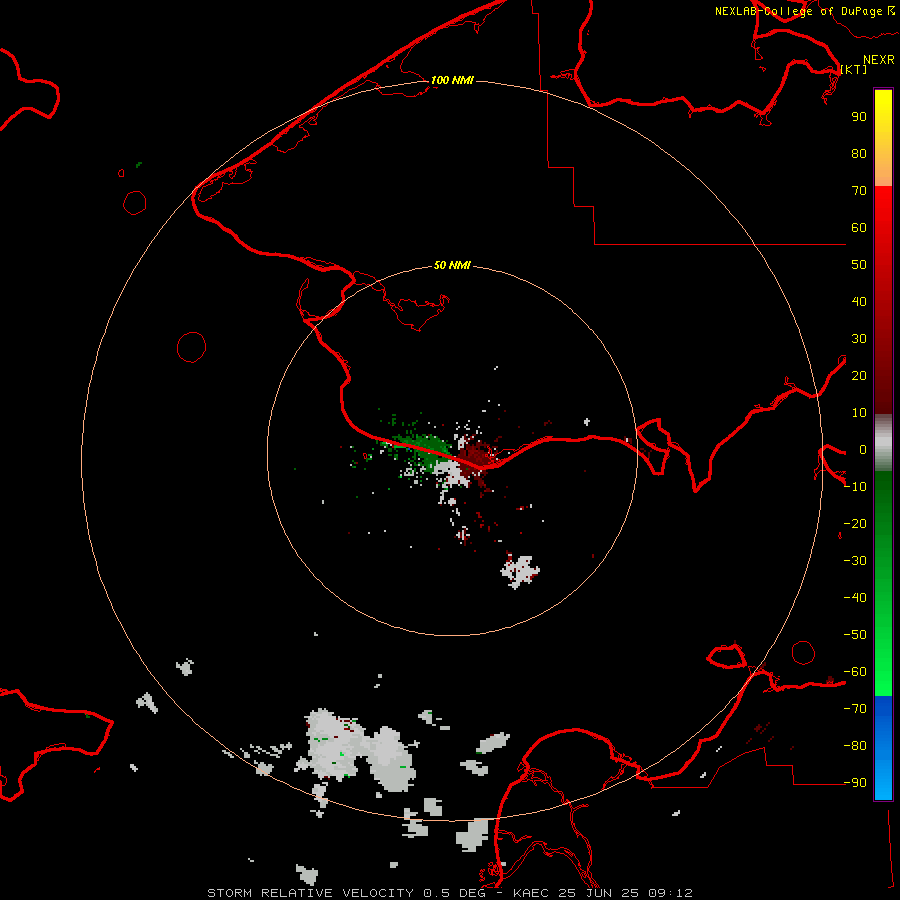Click the "0.5 DEG" elevation angle text
Viewport: 900px width, 900px height.
tap(455, 893)
